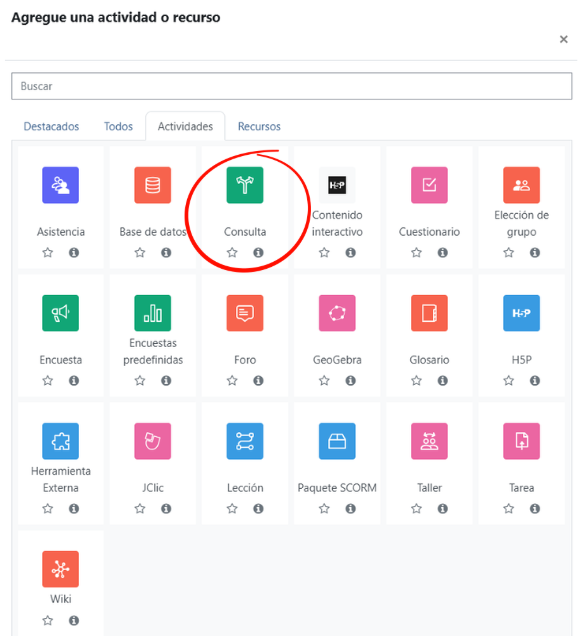The image size is (581, 636).
Task: Click the Buscar search field
Action: [x=291, y=86]
